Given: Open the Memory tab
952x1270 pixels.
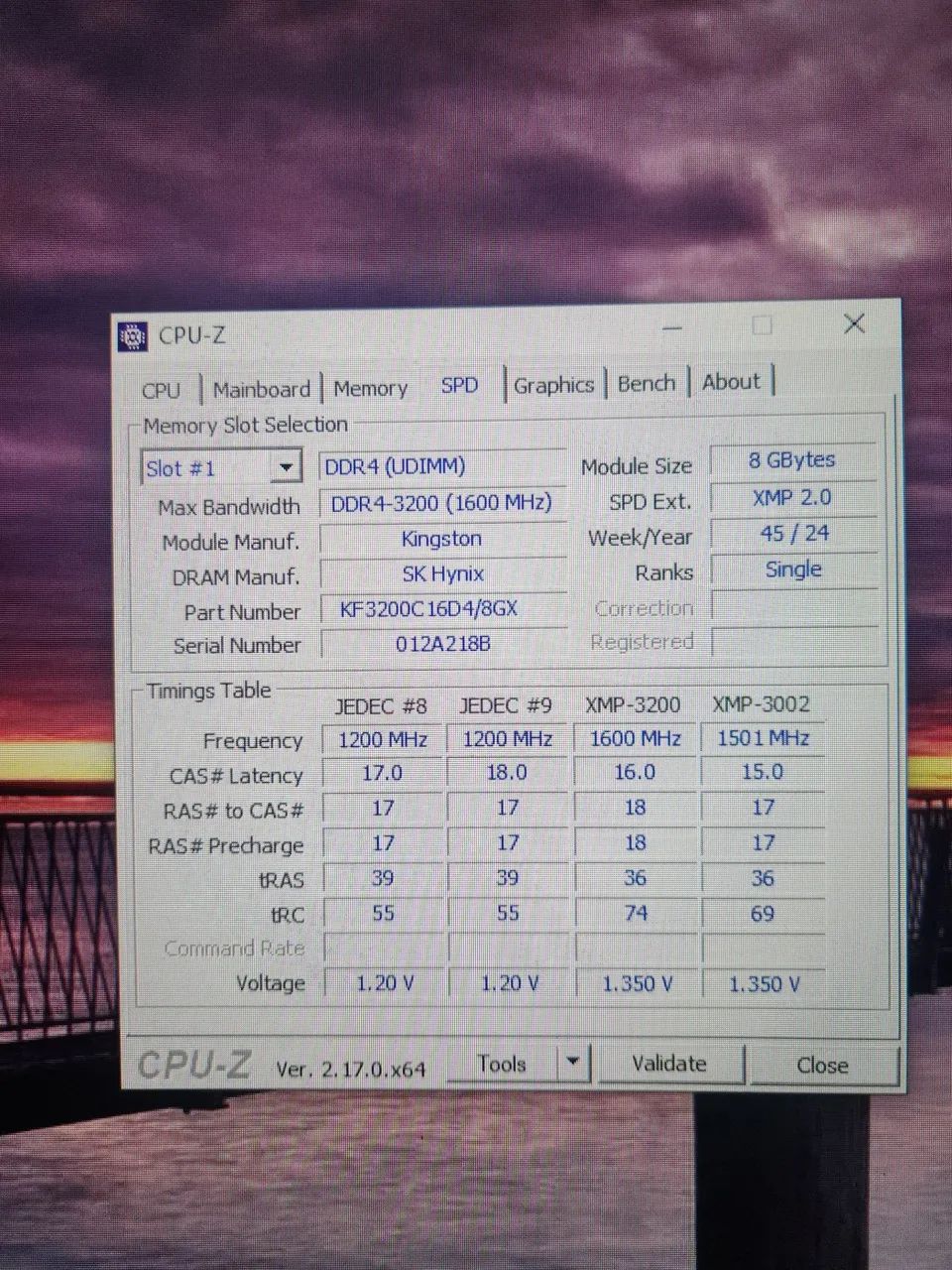Looking at the screenshot, I should (370, 387).
